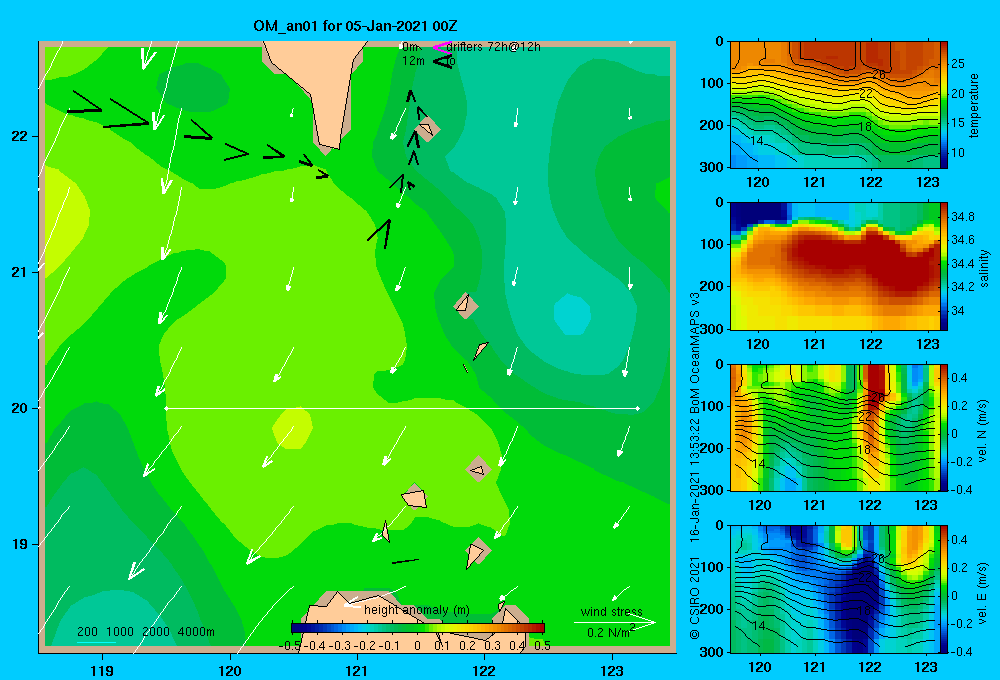This screenshot has height=680, width=1000.
Task: Click the vertical 'BoM OceanMAPS v3' text
Action: click(695, 354)
